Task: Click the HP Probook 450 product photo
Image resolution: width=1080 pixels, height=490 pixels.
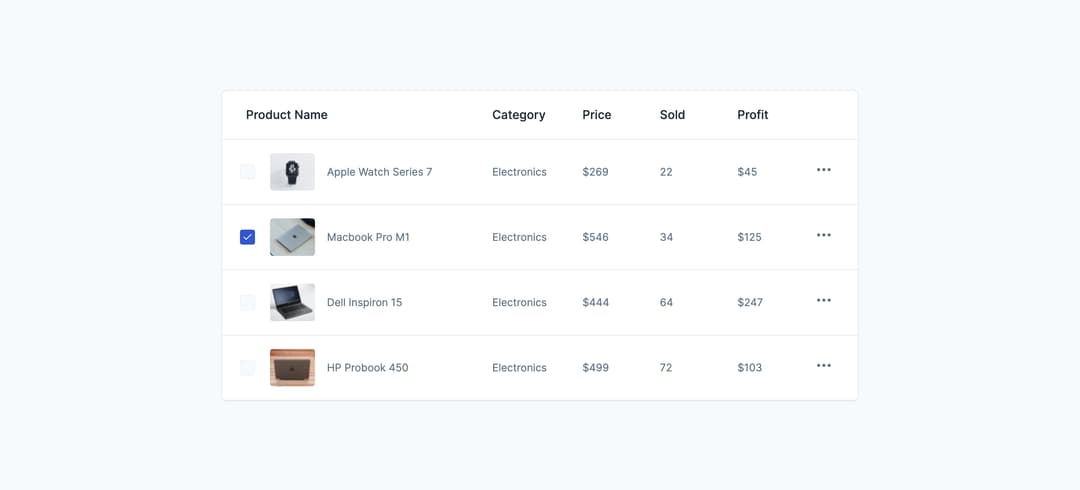Action: point(292,368)
